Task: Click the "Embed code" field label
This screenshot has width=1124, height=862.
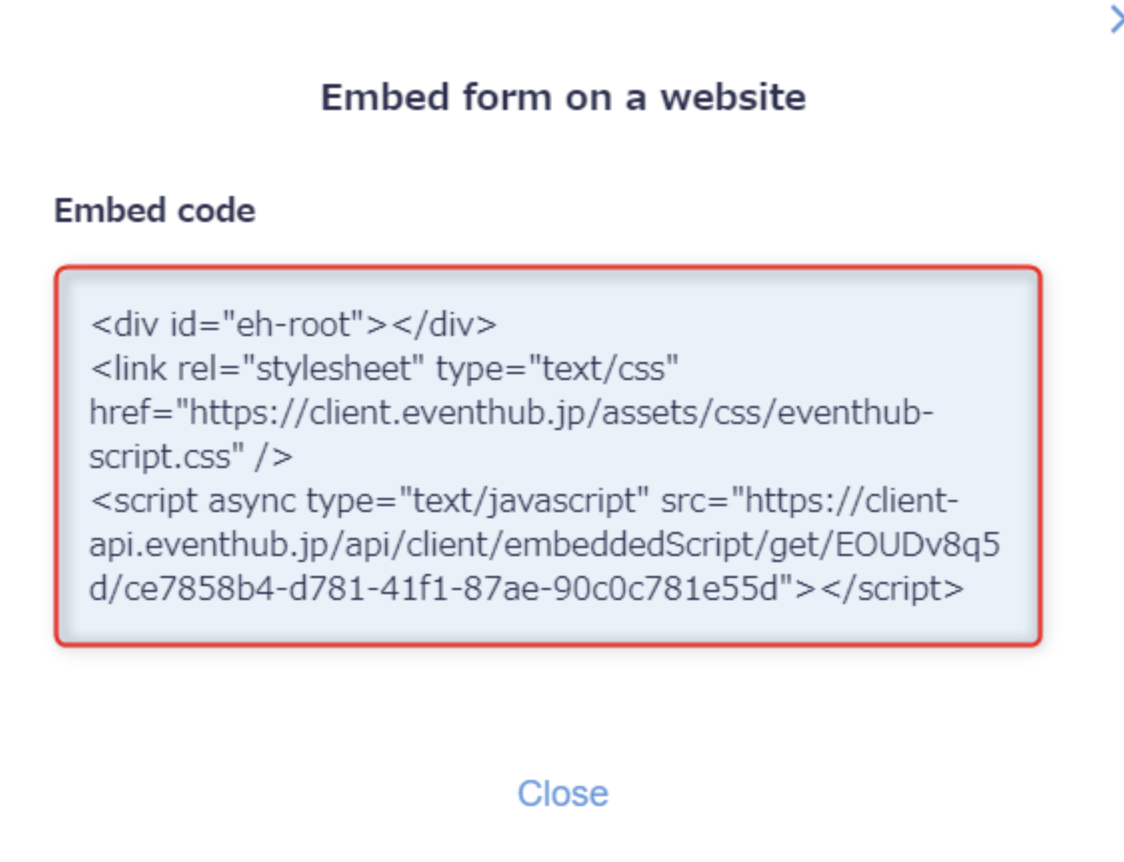Action: pos(155,211)
